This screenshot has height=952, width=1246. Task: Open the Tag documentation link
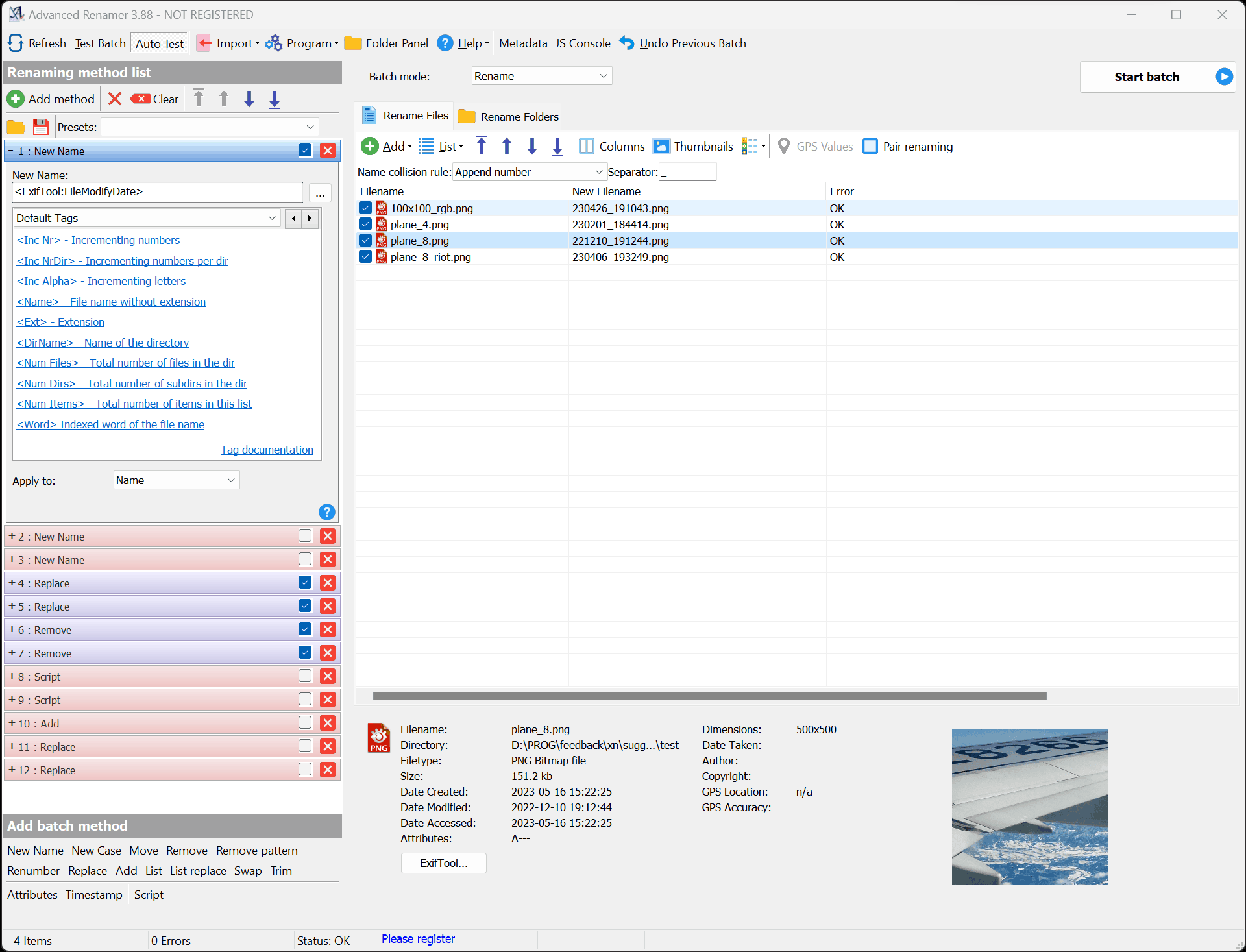coord(267,450)
